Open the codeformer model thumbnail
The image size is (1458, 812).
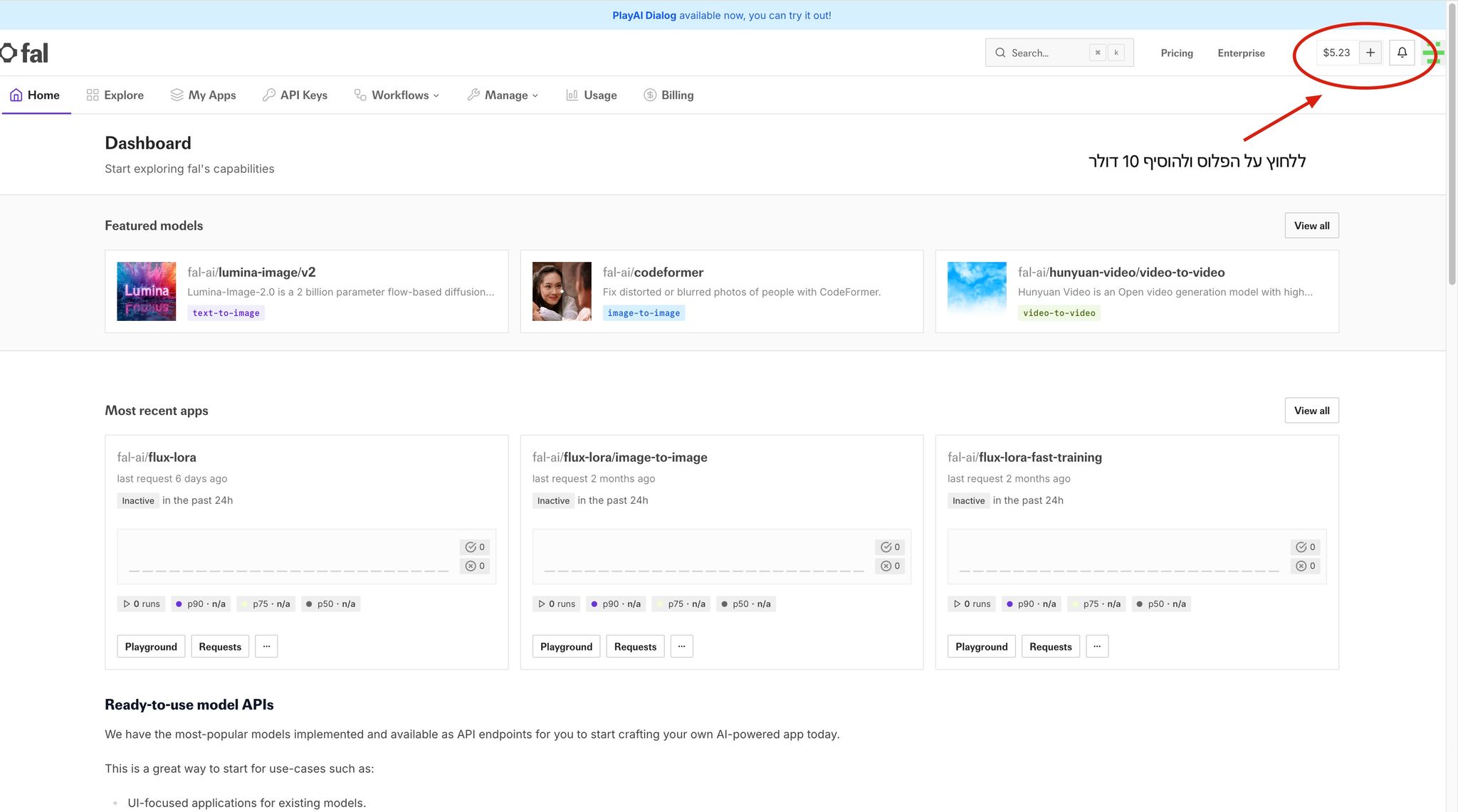tap(562, 291)
